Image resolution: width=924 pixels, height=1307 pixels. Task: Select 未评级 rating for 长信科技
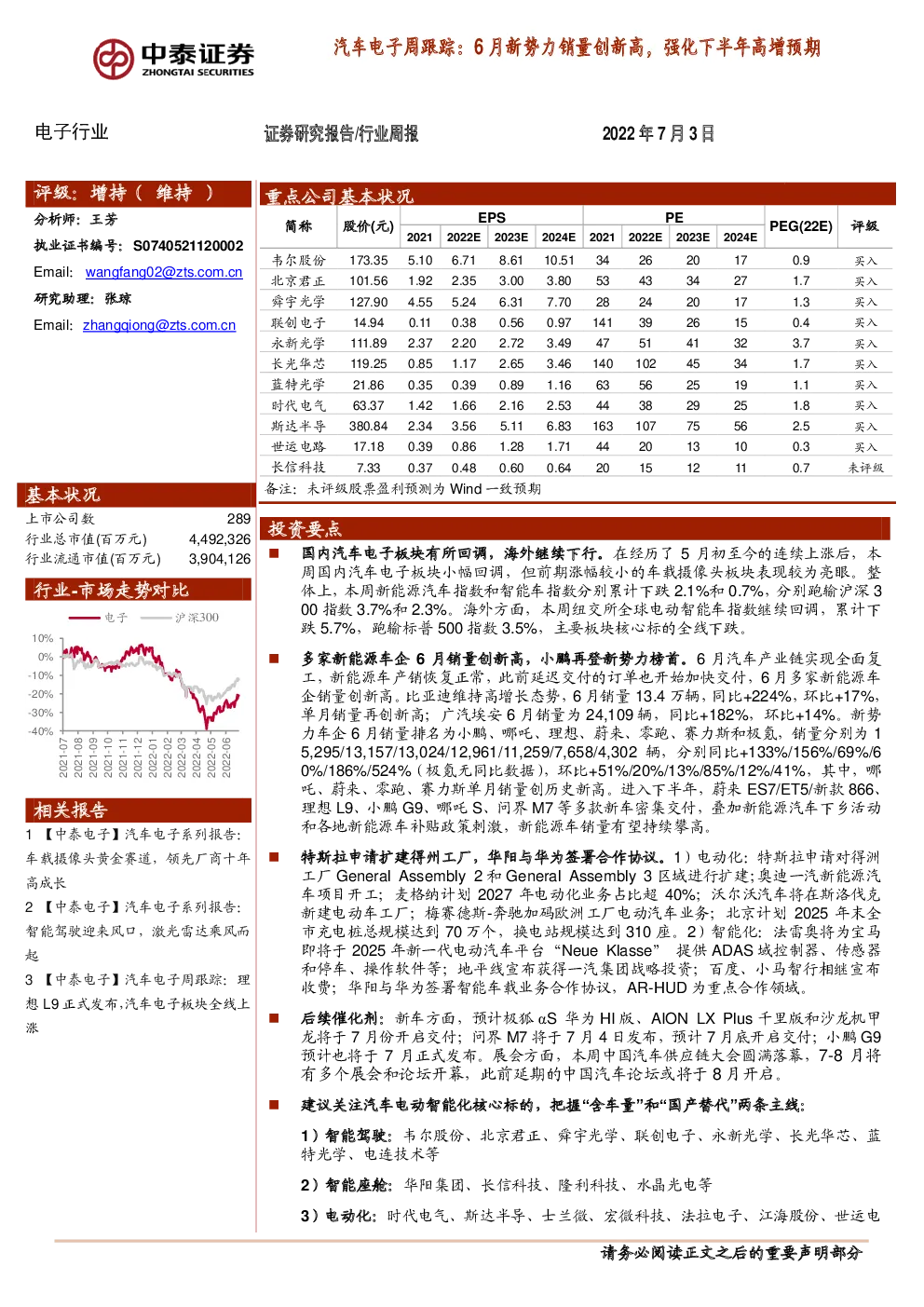(865, 469)
